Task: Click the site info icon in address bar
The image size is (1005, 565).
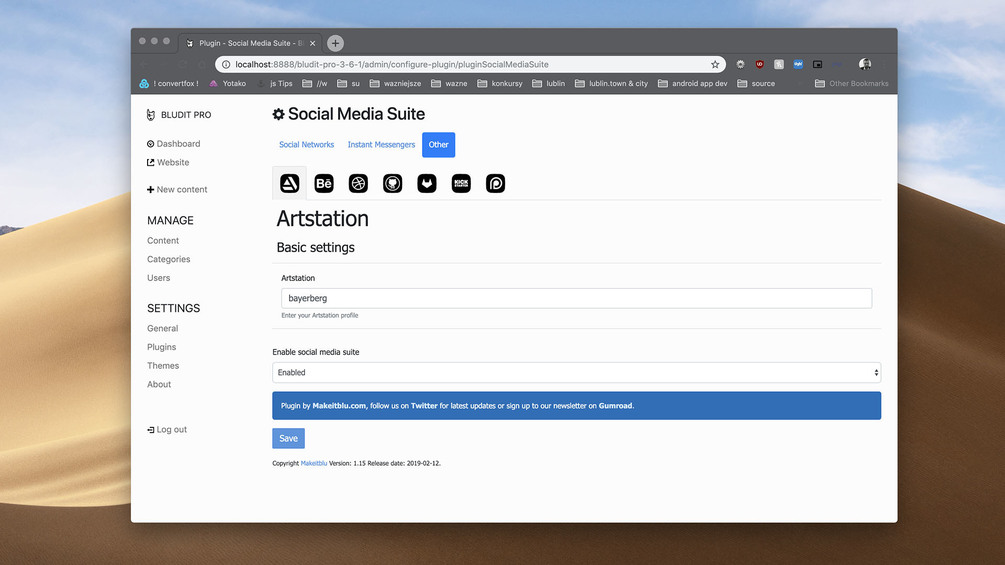Action: pyautogui.click(x=226, y=64)
